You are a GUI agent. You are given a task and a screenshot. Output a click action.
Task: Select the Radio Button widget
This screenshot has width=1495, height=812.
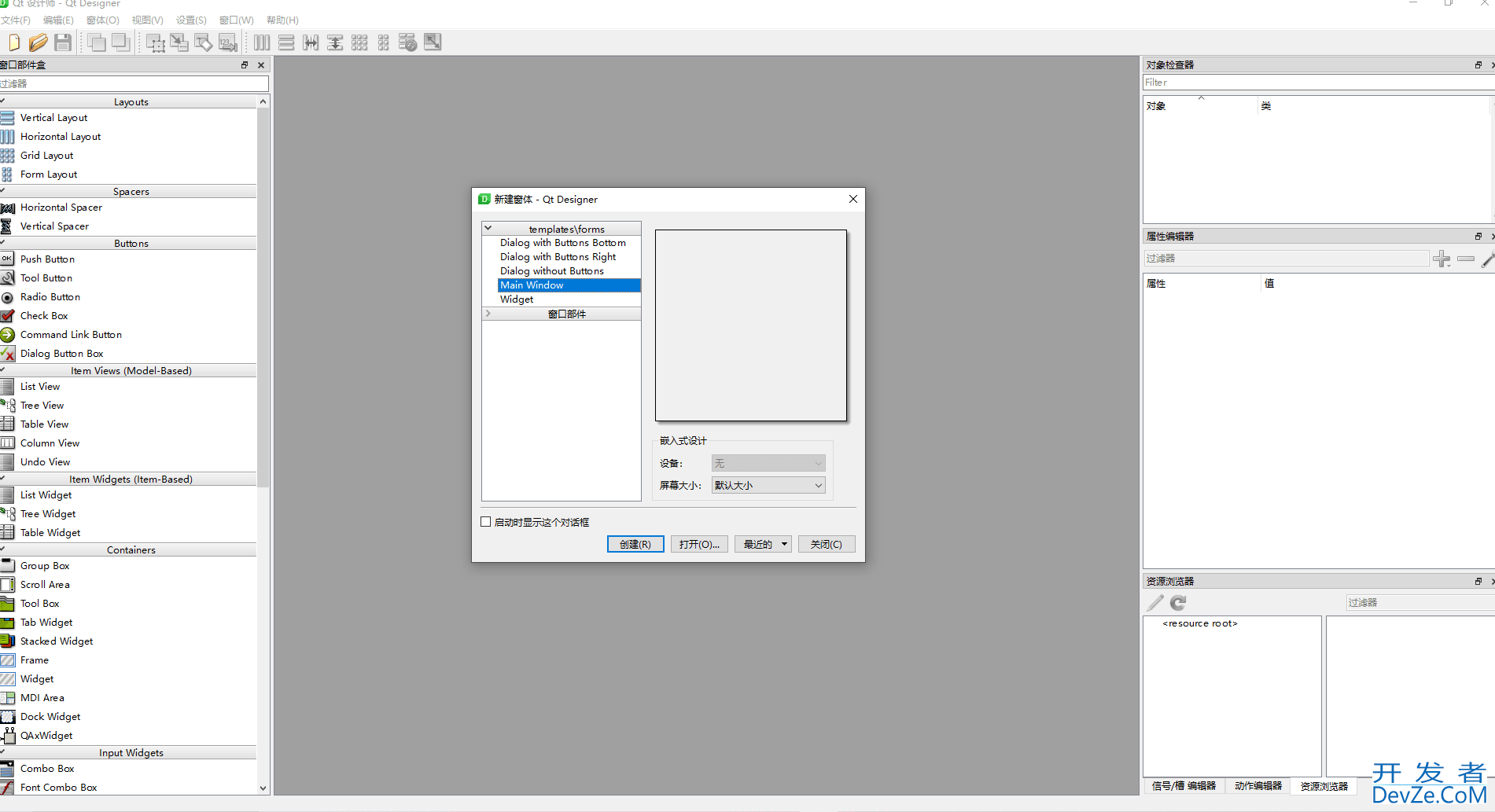pyautogui.click(x=50, y=297)
